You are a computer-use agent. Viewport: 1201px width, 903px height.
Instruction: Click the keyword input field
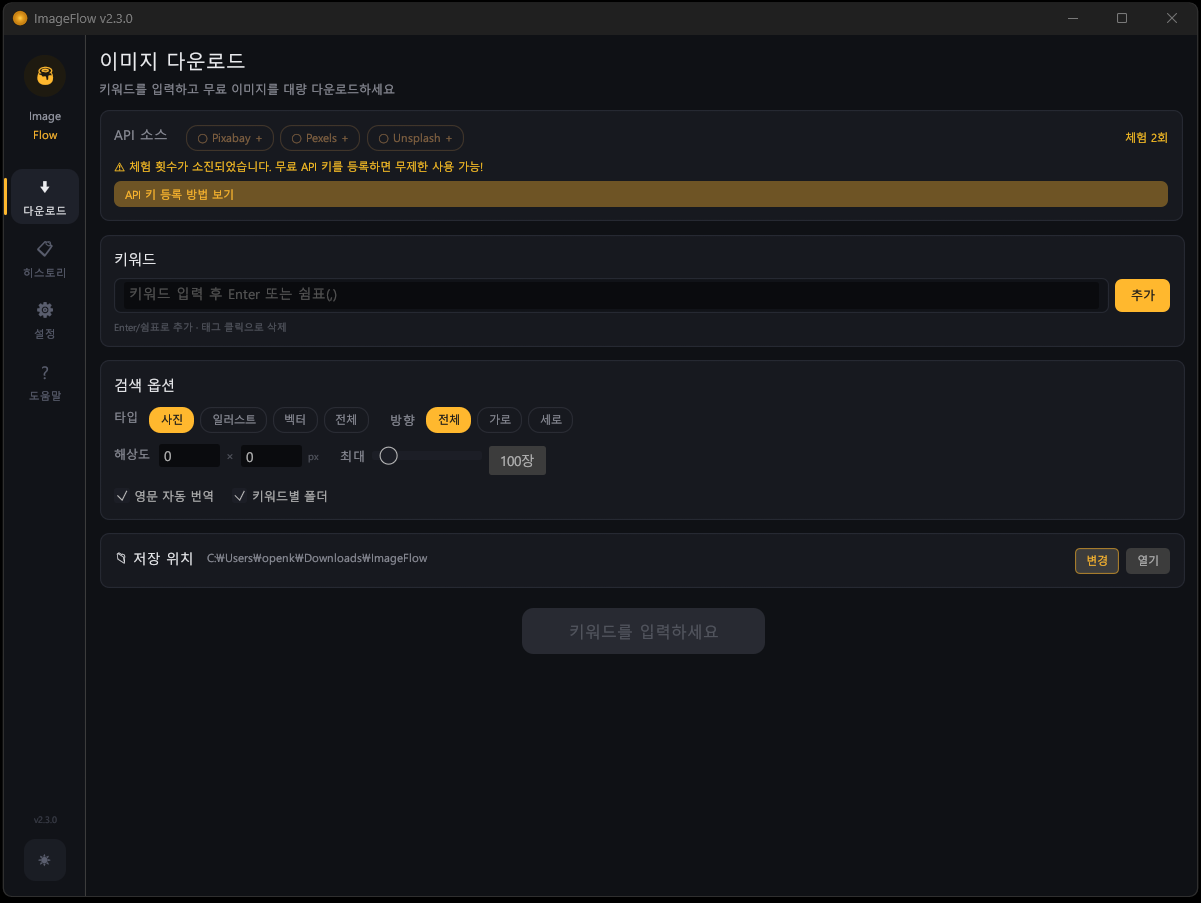point(610,295)
